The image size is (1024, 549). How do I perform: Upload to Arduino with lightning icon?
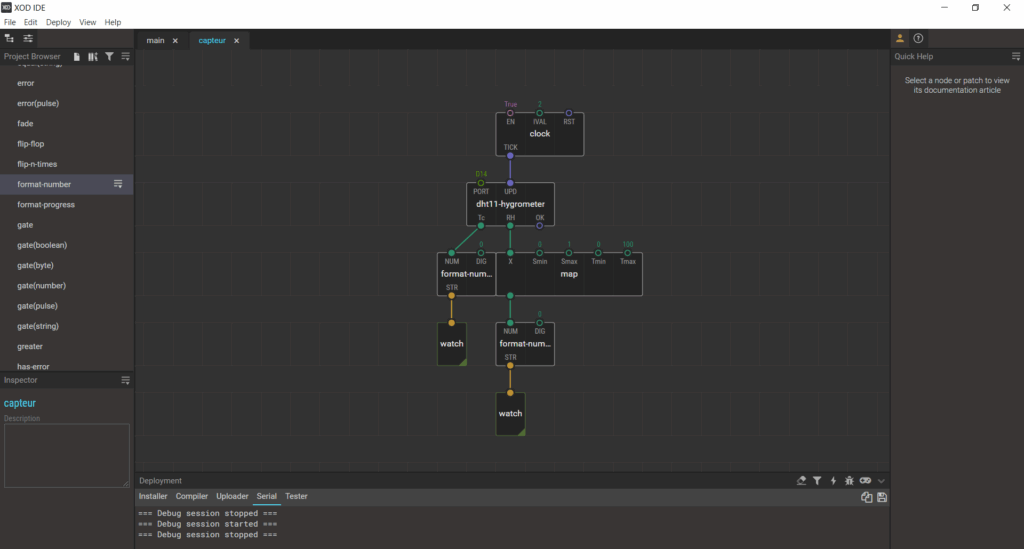pos(833,480)
